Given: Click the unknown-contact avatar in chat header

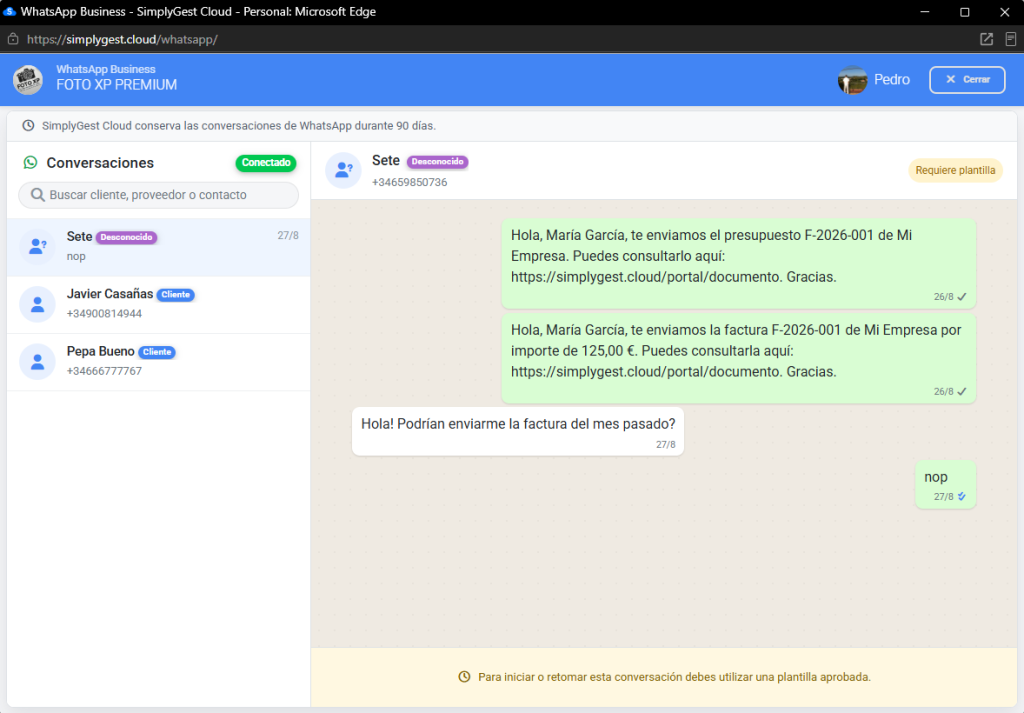Looking at the screenshot, I should pyautogui.click(x=344, y=170).
